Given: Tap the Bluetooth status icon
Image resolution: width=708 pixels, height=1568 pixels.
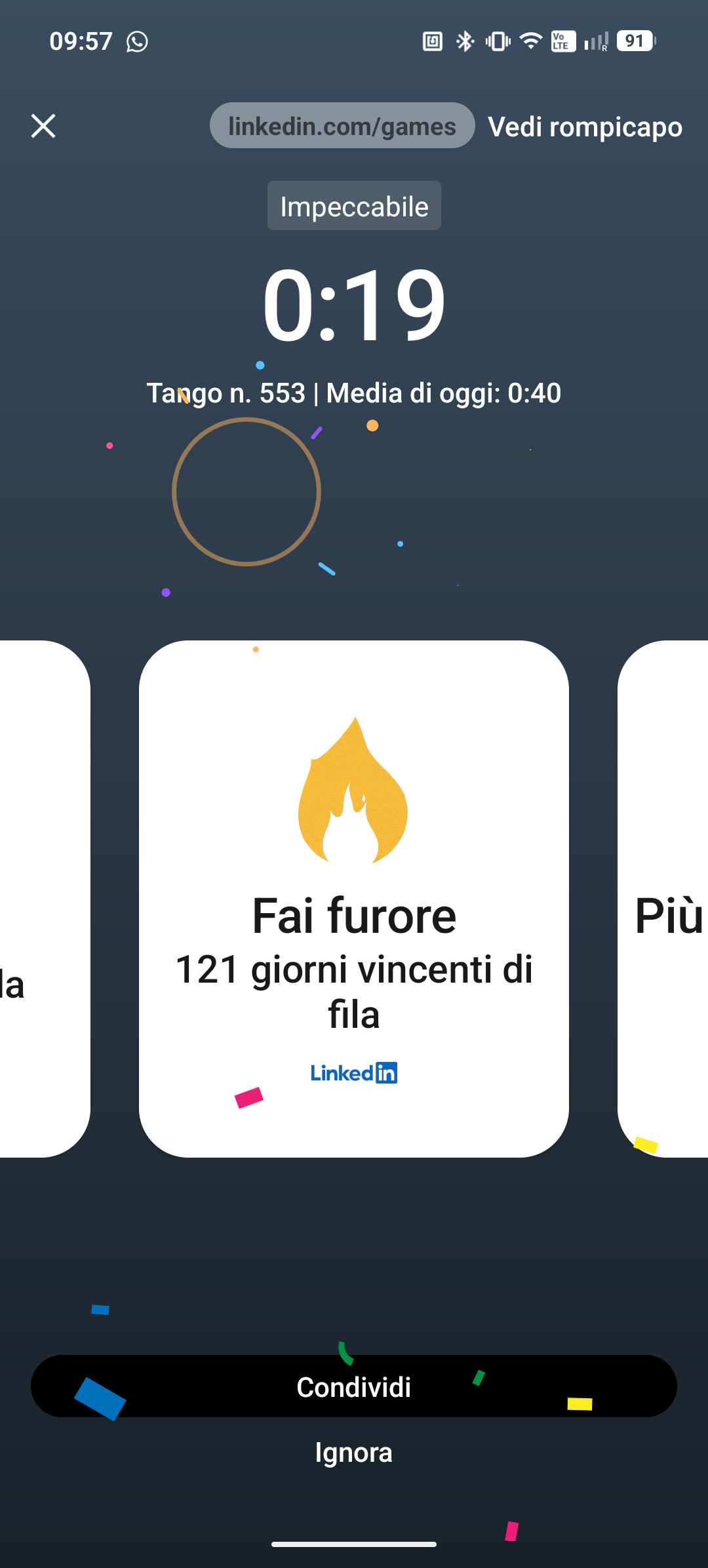Looking at the screenshot, I should (x=465, y=41).
